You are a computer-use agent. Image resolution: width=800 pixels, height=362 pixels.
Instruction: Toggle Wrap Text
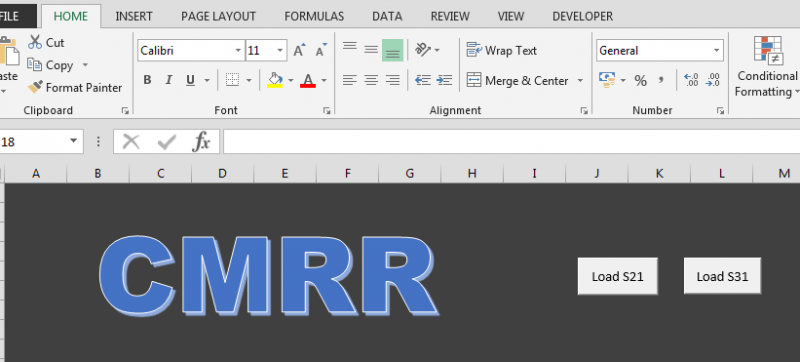point(502,50)
